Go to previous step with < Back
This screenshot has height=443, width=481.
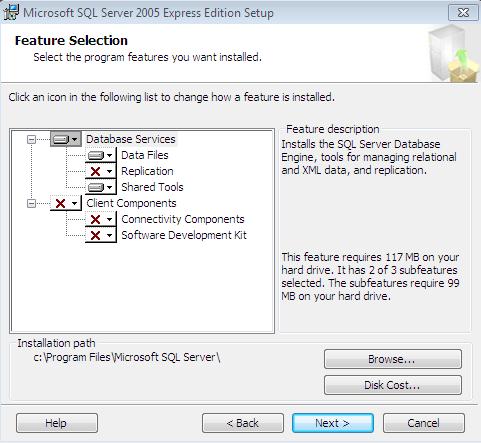pos(243,423)
